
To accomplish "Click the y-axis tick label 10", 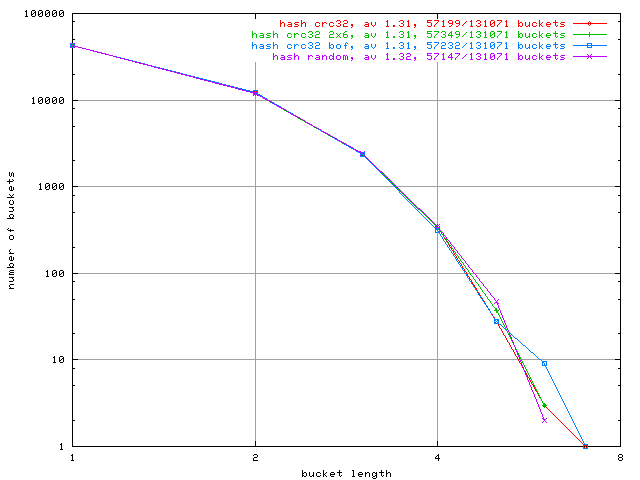I will coord(58,360).
